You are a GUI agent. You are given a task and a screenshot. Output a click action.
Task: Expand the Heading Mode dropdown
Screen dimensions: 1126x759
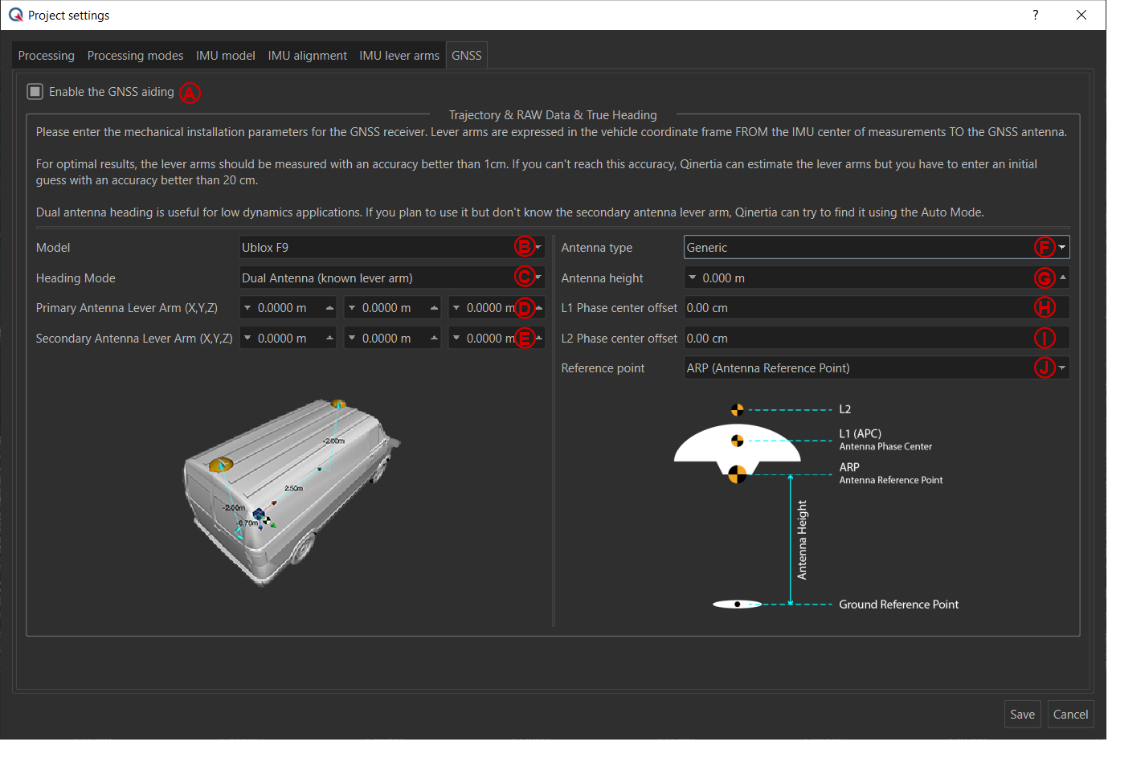tap(392, 278)
